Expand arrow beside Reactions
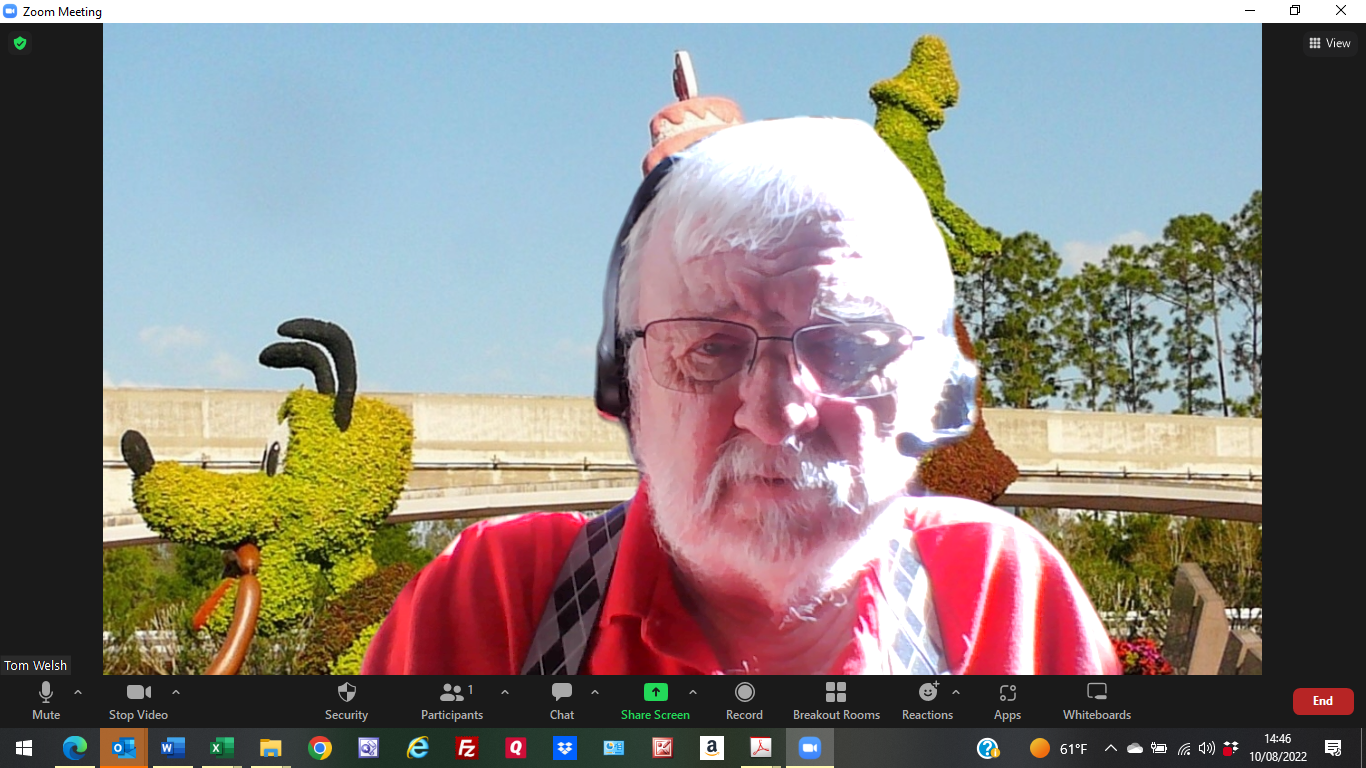This screenshot has height=768, width=1366. pos(956,692)
